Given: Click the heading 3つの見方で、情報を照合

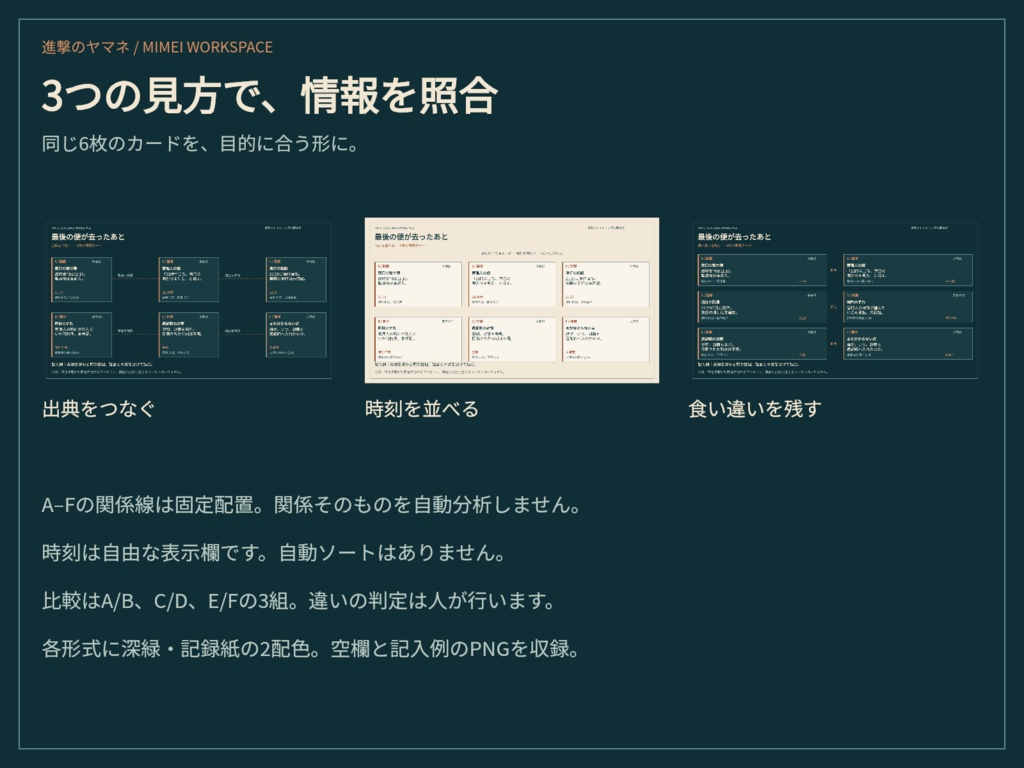Looking at the screenshot, I should [x=270, y=95].
